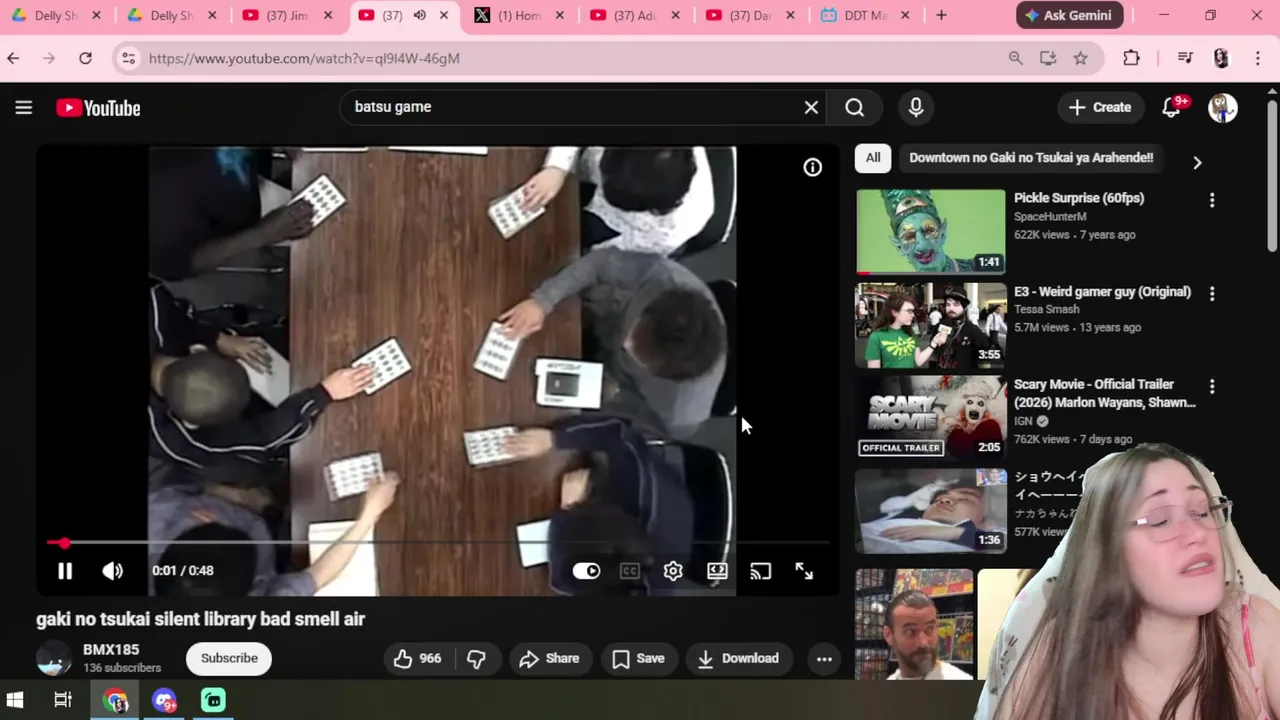Open the YouTube hamburger guide menu
The height and width of the screenshot is (720, 1280).
[x=24, y=108]
